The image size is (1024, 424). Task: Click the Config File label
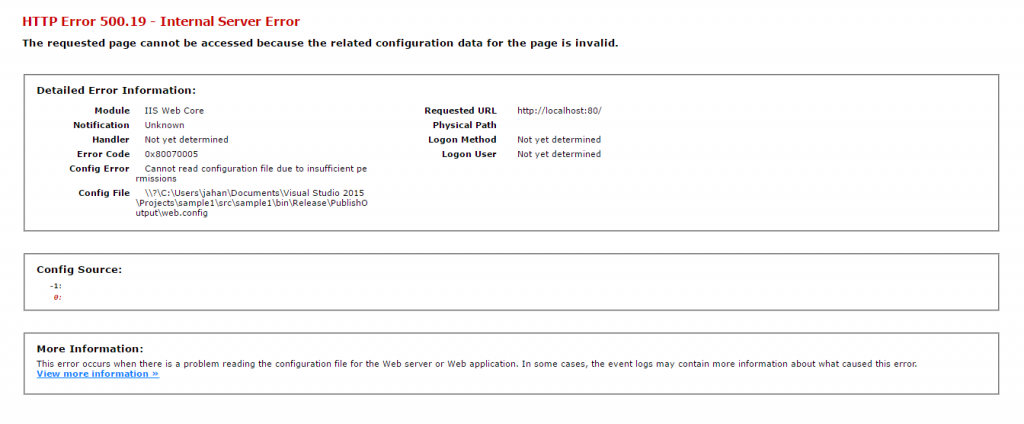click(x=104, y=192)
